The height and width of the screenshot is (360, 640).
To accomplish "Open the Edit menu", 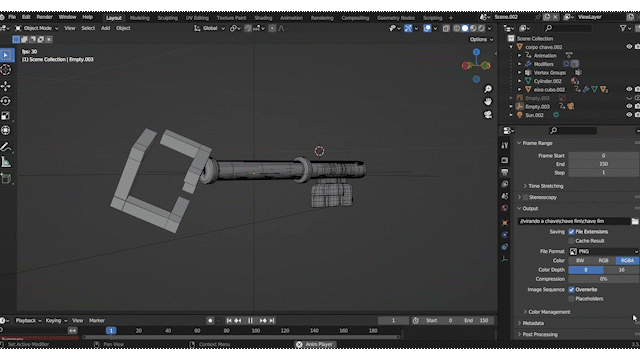I will pyautogui.click(x=26, y=17).
